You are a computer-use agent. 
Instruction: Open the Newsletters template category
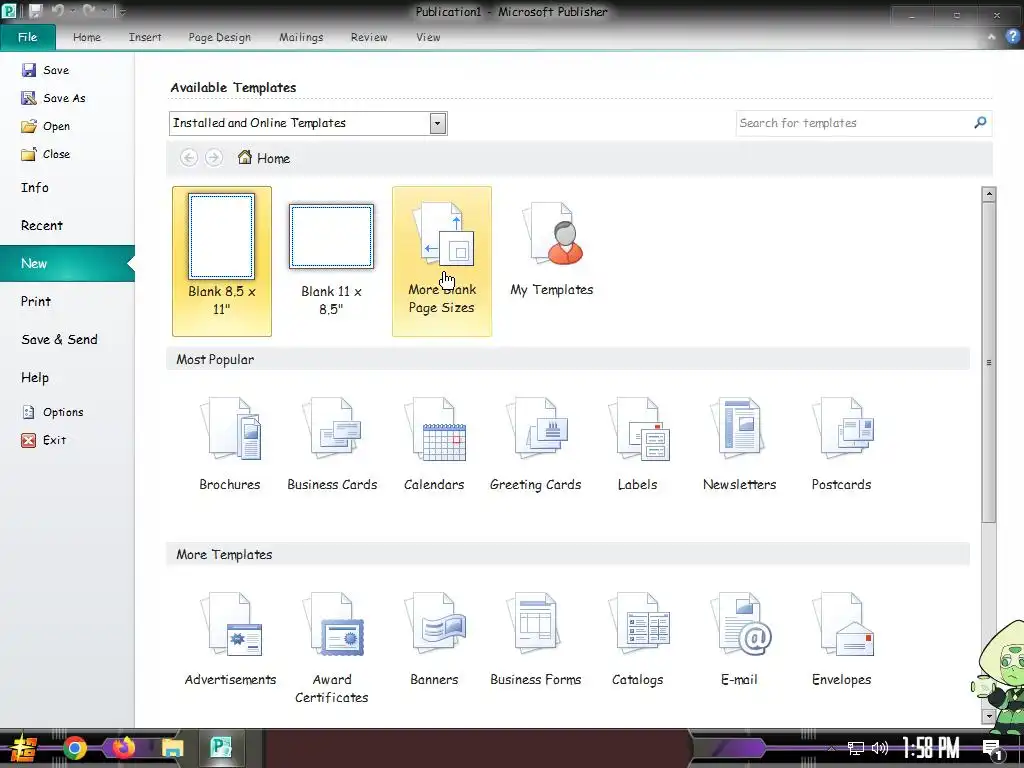point(739,444)
